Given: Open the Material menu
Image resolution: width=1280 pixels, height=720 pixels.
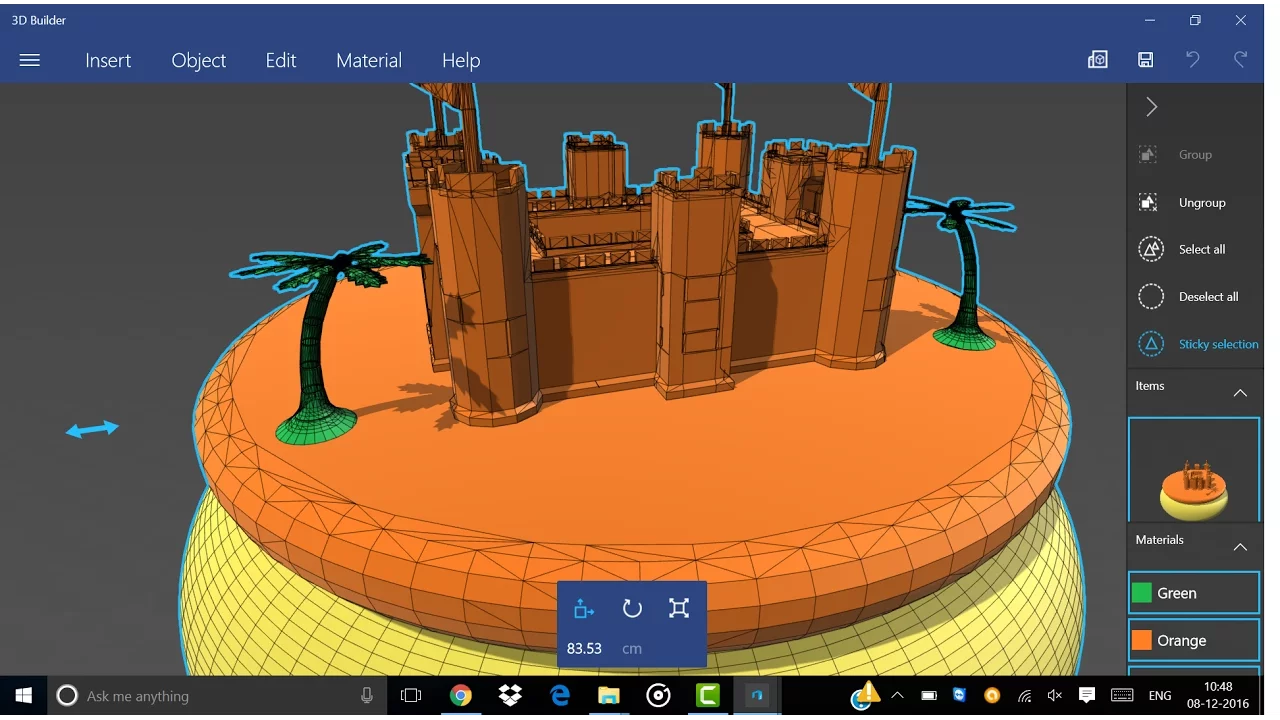Looking at the screenshot, I should coord(369,60).
